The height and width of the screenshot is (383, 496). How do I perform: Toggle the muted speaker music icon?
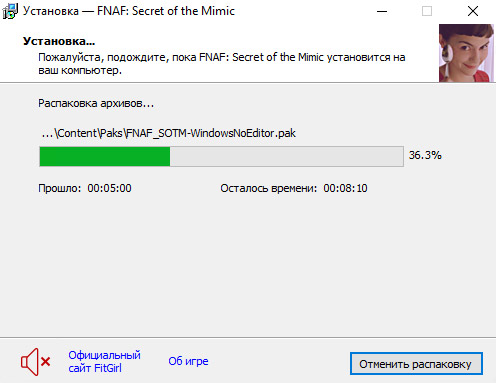coord(35,362)
